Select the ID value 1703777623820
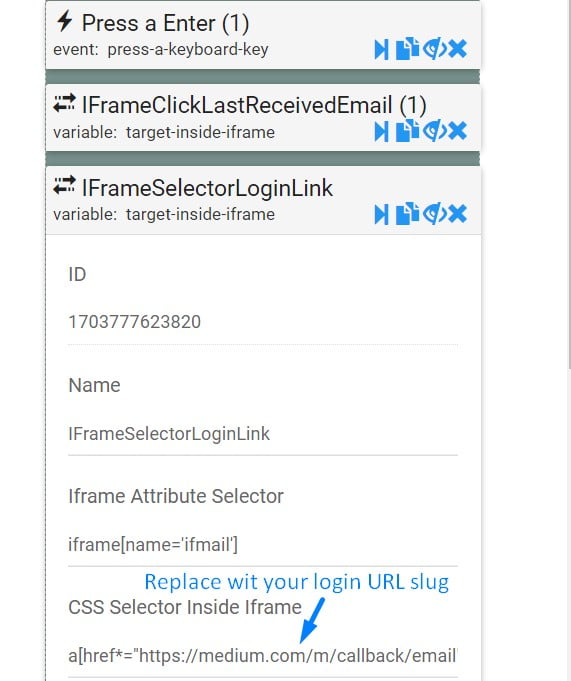The width and height of the screenshot is (571, 681). click(x=135, y=322)
